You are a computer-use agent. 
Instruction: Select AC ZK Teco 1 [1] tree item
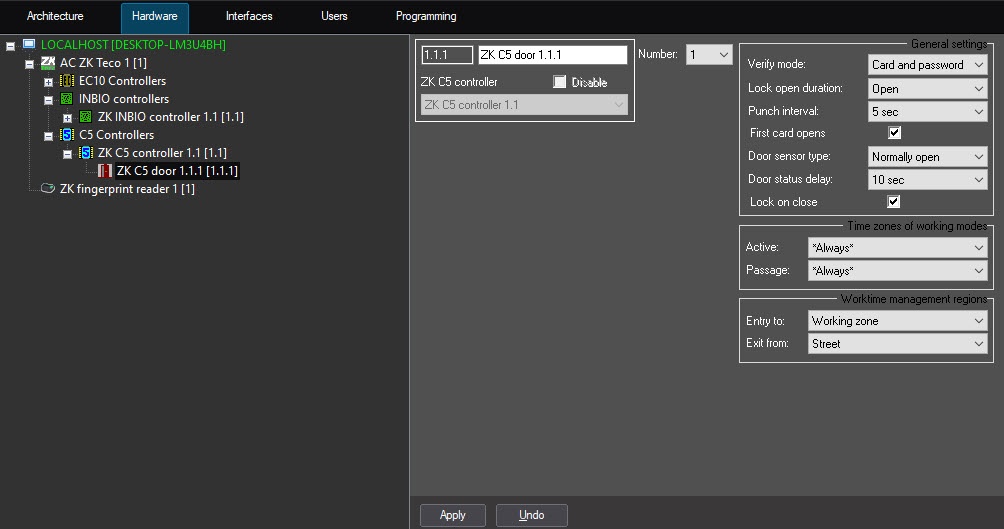pyautogui.click(x=103, y=63)
